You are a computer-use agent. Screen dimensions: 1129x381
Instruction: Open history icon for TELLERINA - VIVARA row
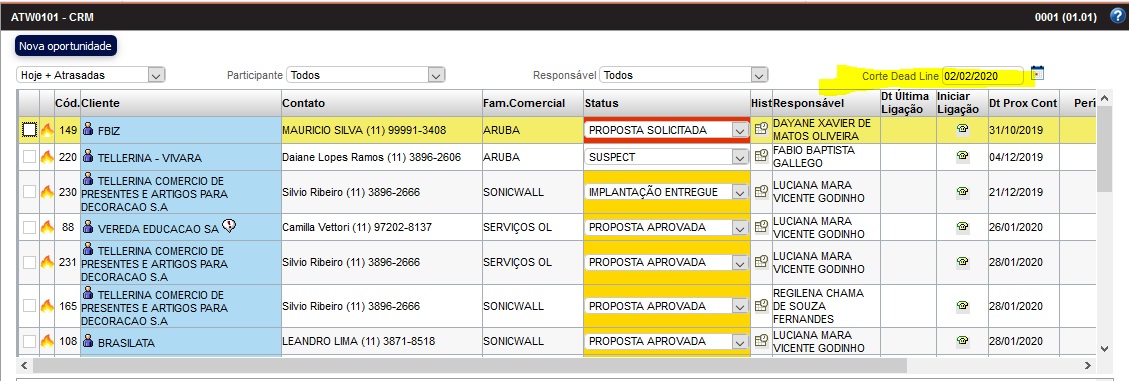click(x=761, y=156)
